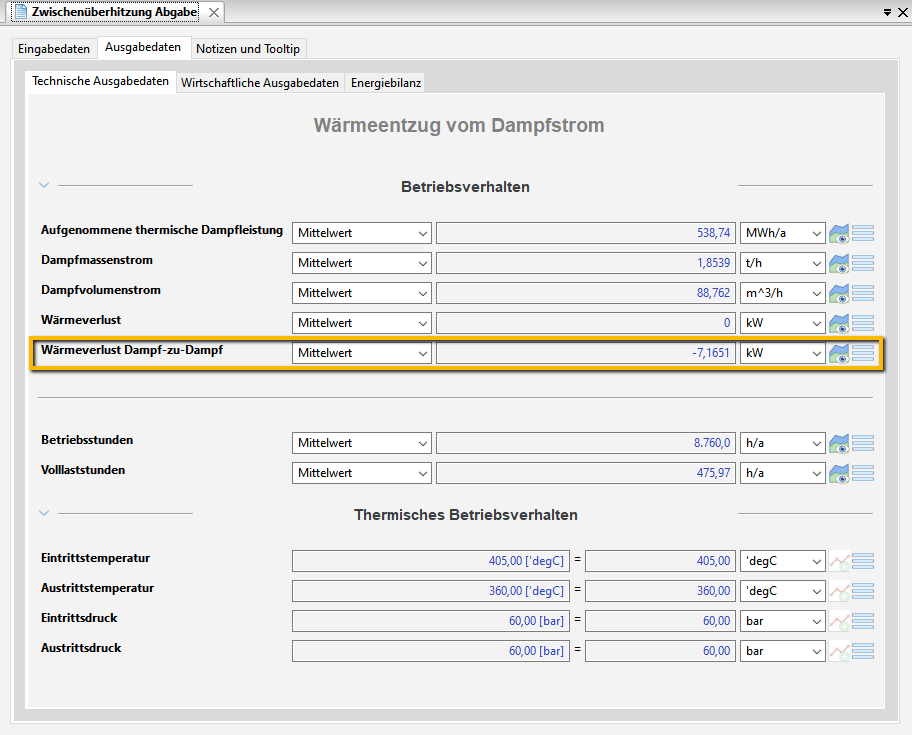Viewport: 912px width, 735px height.
Task: Change m^3/h unit dropdown
Action: click(x=783, y=293)
